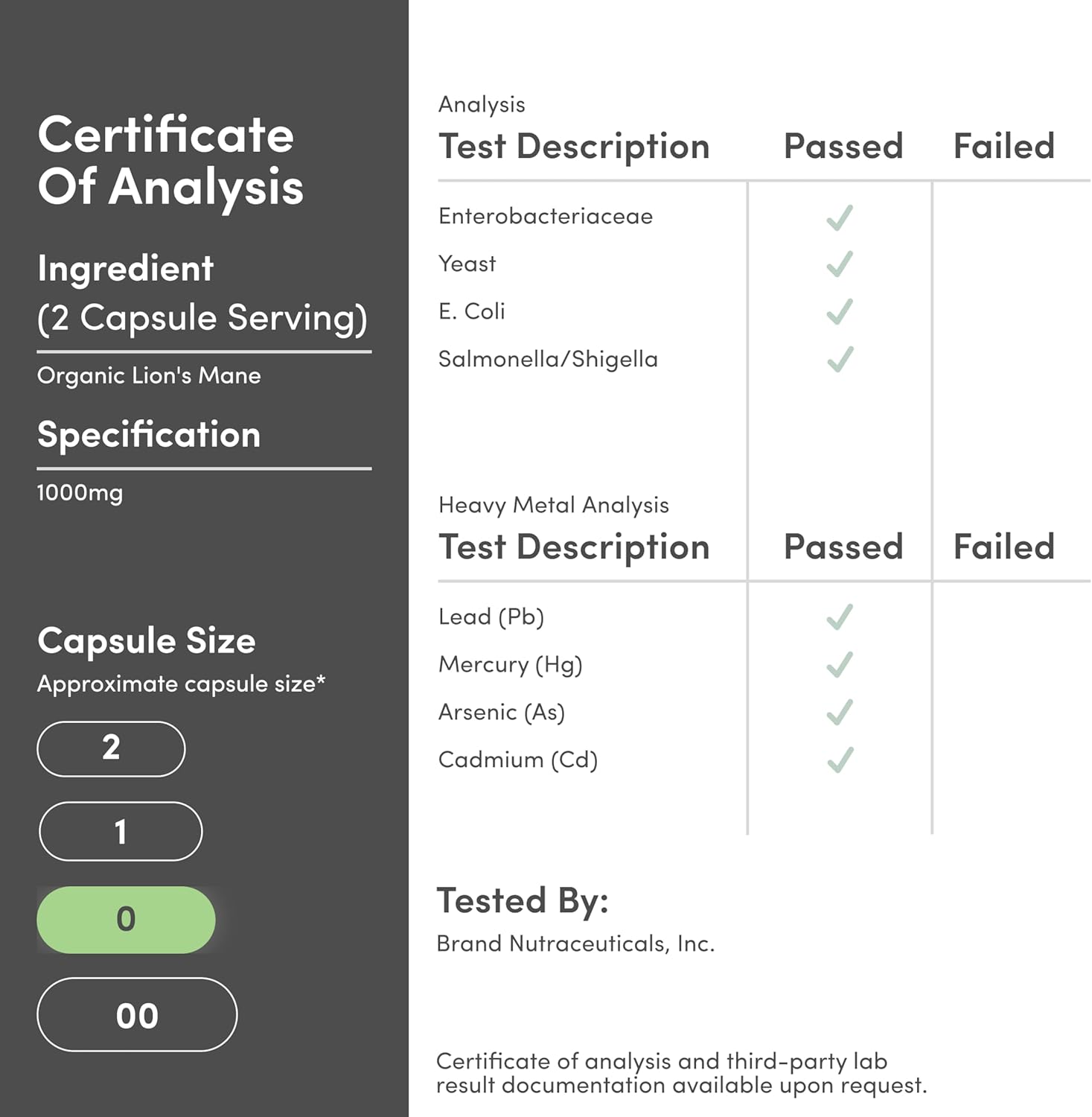
Task: Select capsule size 2 pill
Action: point(111,748)
